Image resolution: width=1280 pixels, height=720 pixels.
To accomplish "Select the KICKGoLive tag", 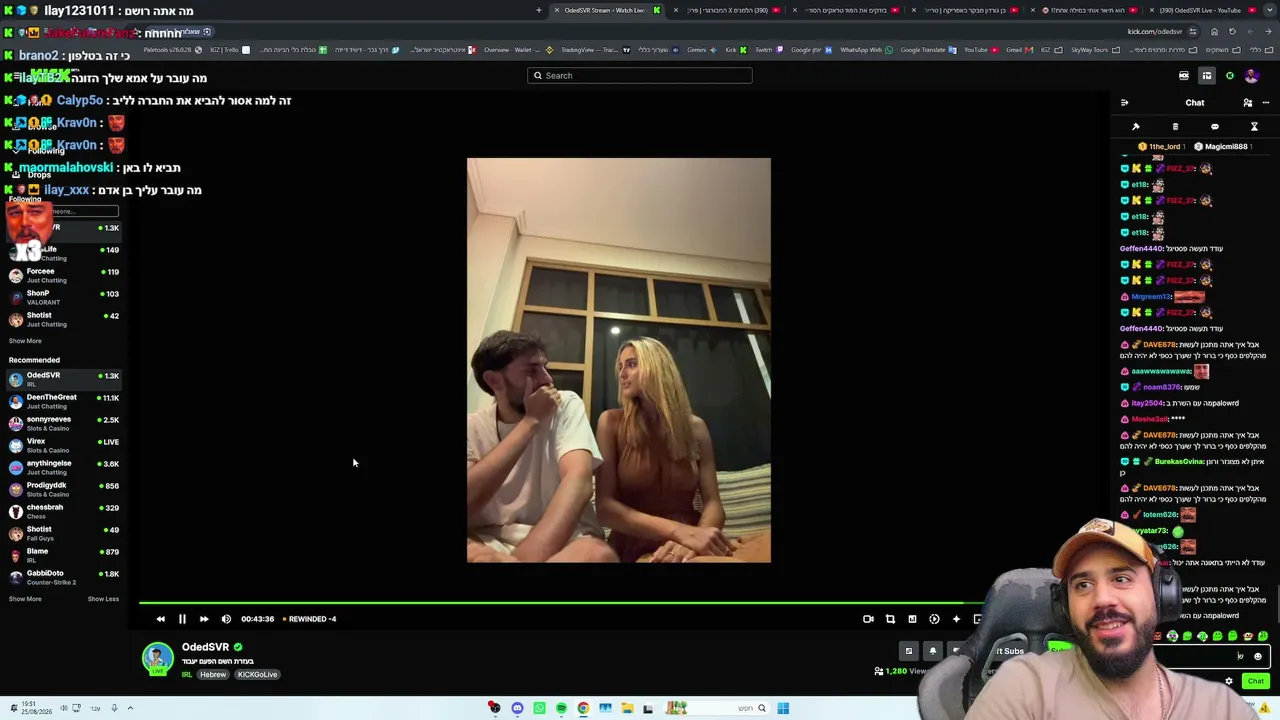I will click(257, 675).
